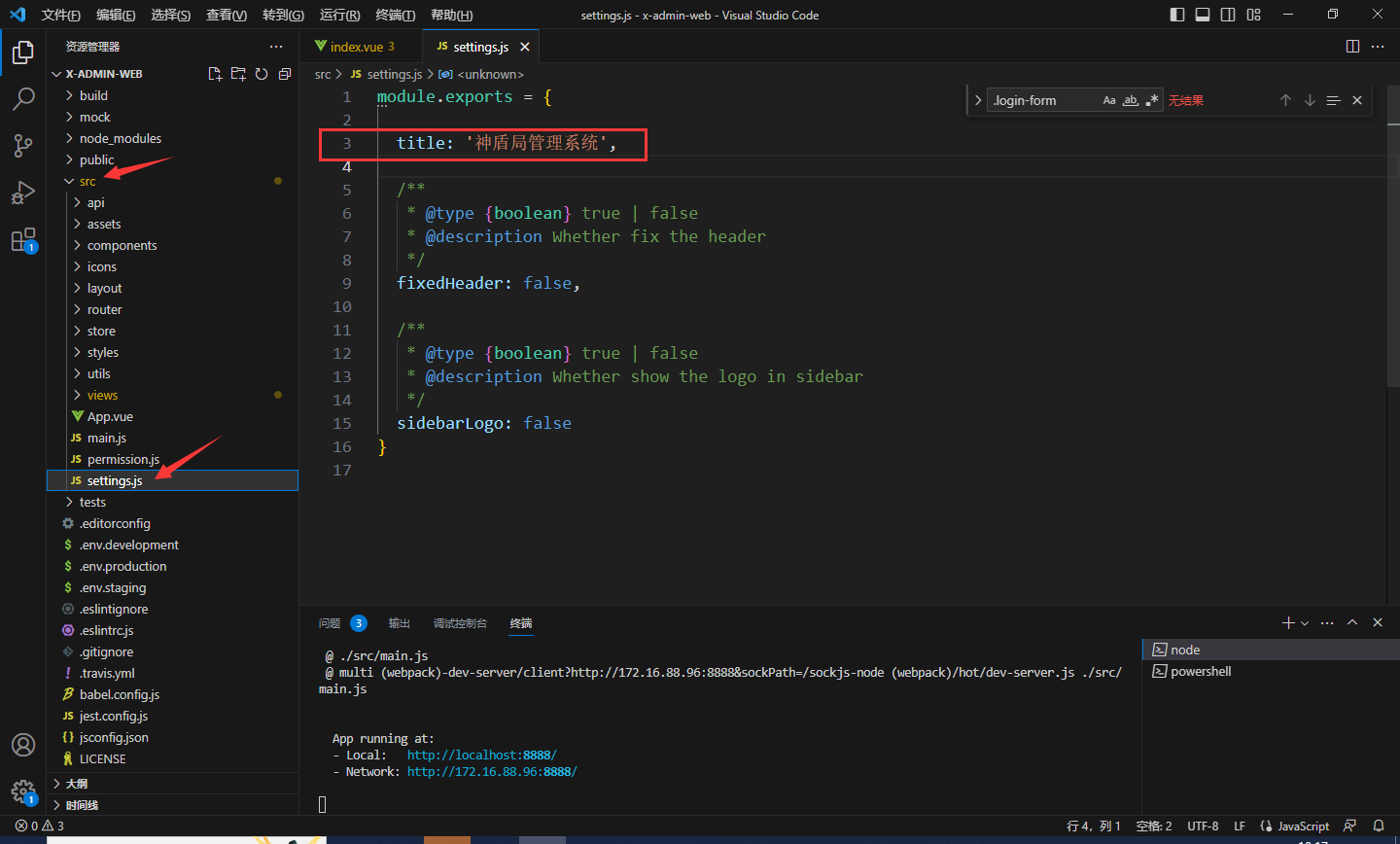Open .env.development file
Image resolution: width=1400 pixels, height=844 pixels.
pos(173,545)
